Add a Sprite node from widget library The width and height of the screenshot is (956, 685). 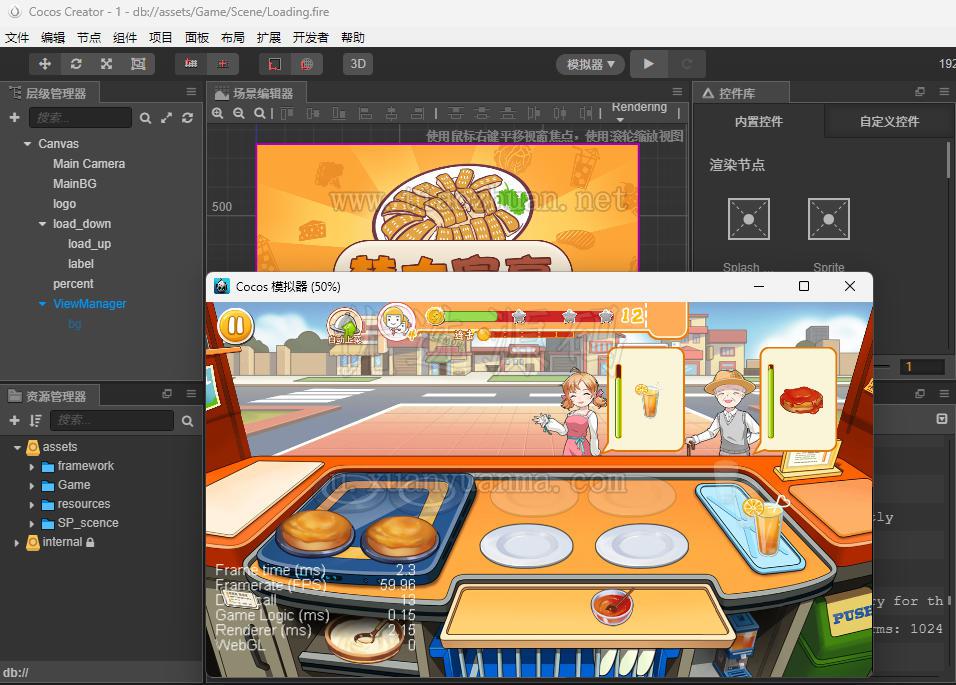pos(829,219)
